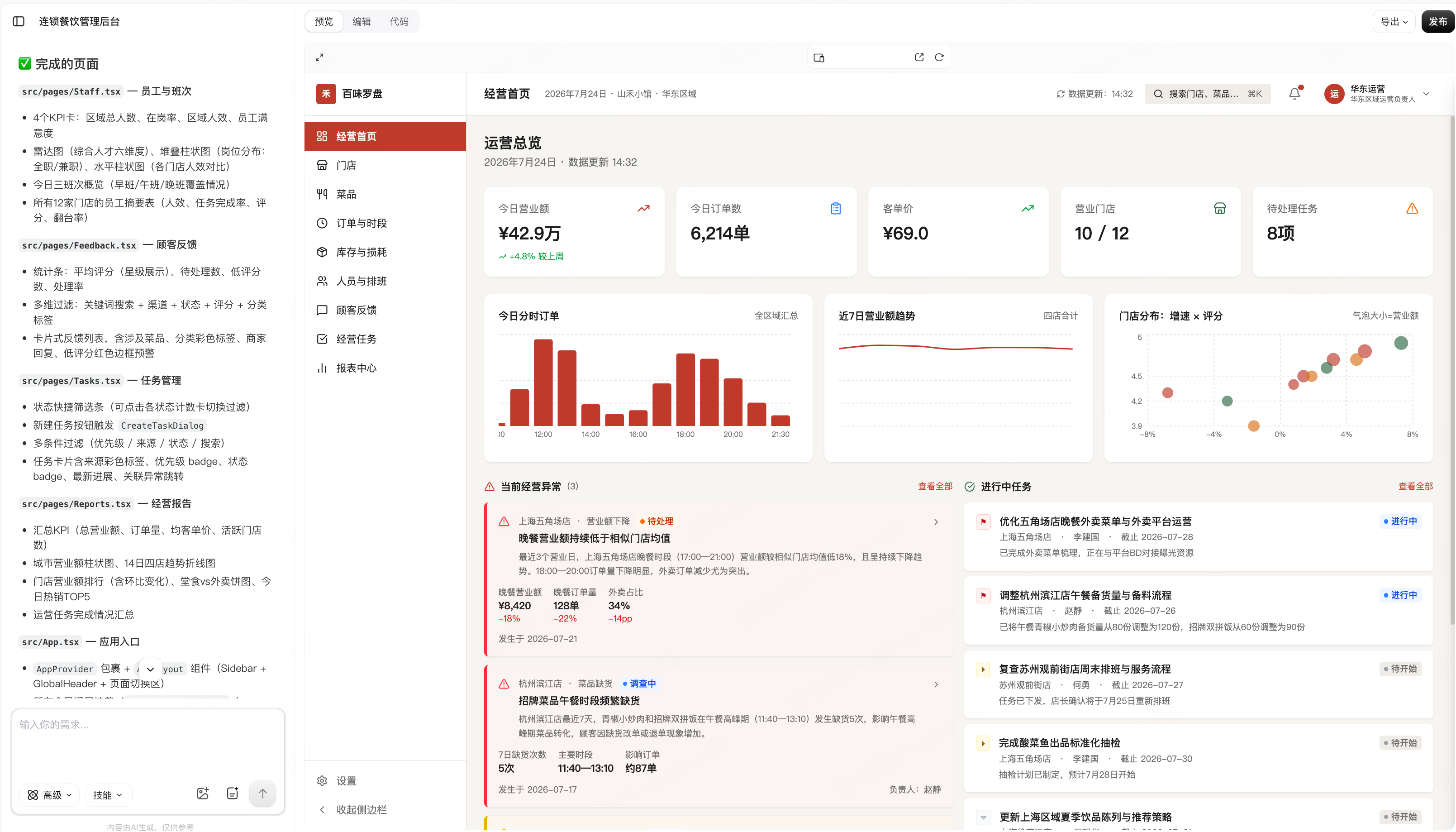The height and width of the screenshot is (832, 1456).
Task: Expand the 招牌菜品午餐时段频繁缺货 alert chevron
Action: click(936, 684)
